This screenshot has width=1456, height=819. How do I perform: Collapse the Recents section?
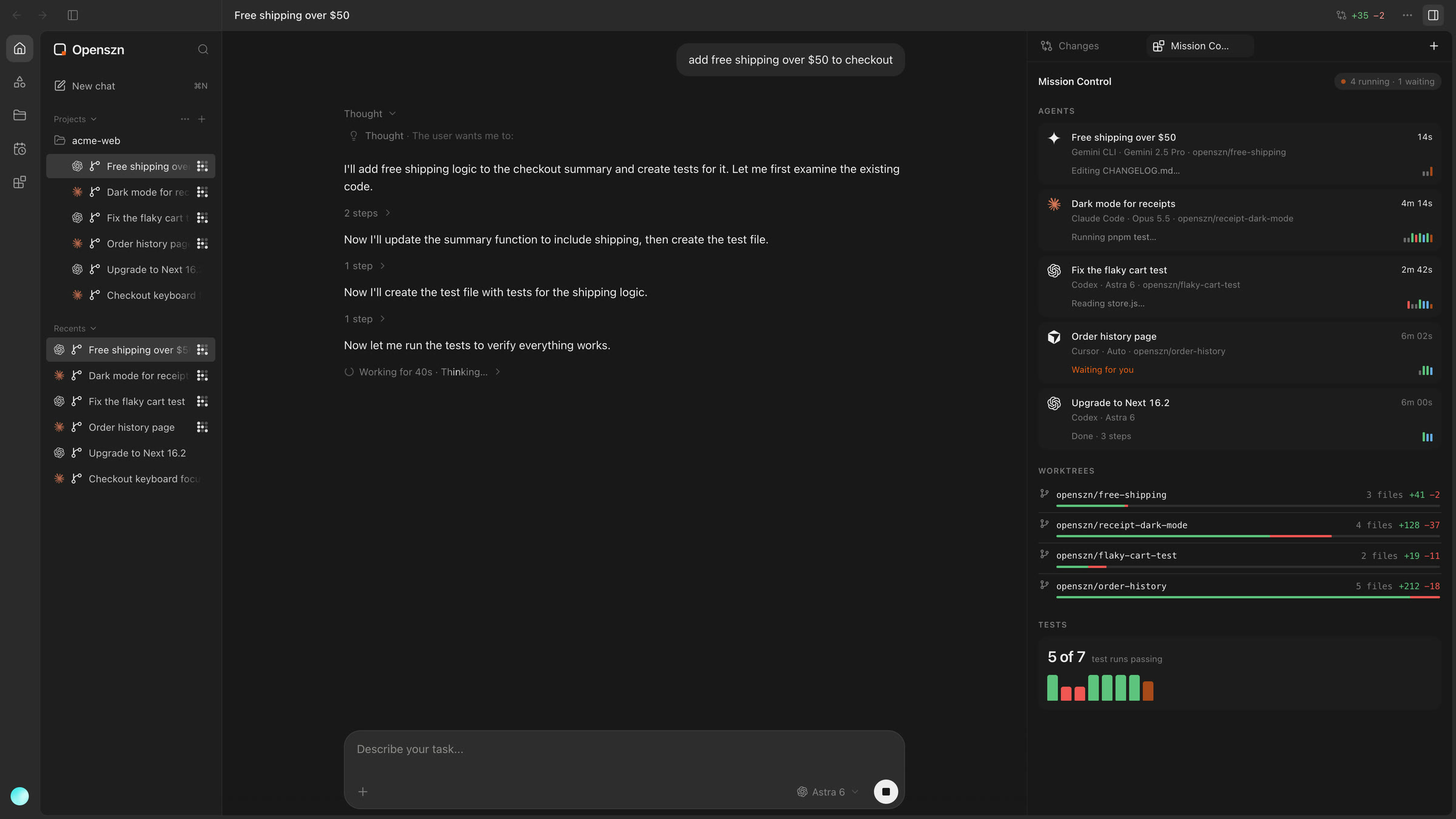click(x=75, y=329)
